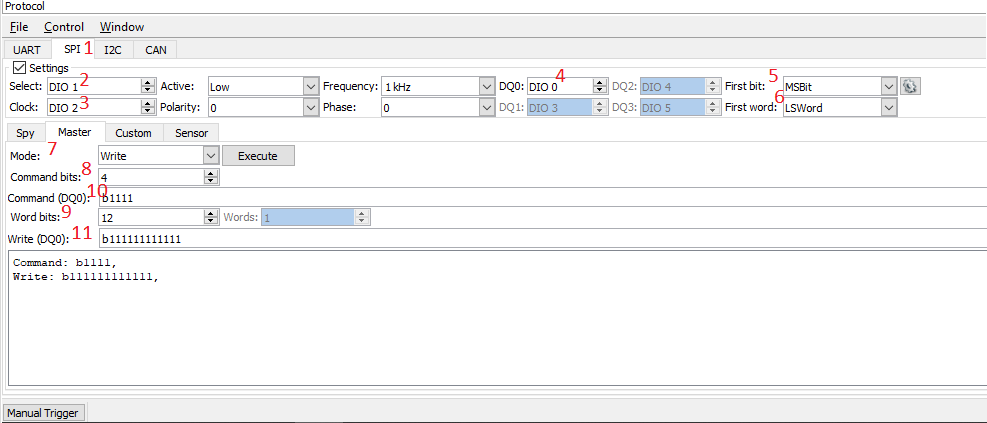Click the Command bits field with value 4
The width and height of the screenshot is (987, 423).
pos(151,178)
